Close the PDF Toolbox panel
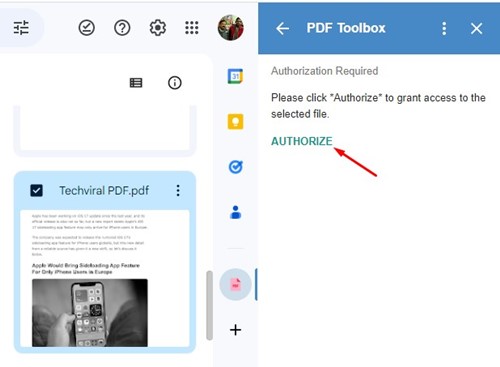The image size is (500, 367). point(476,28)
